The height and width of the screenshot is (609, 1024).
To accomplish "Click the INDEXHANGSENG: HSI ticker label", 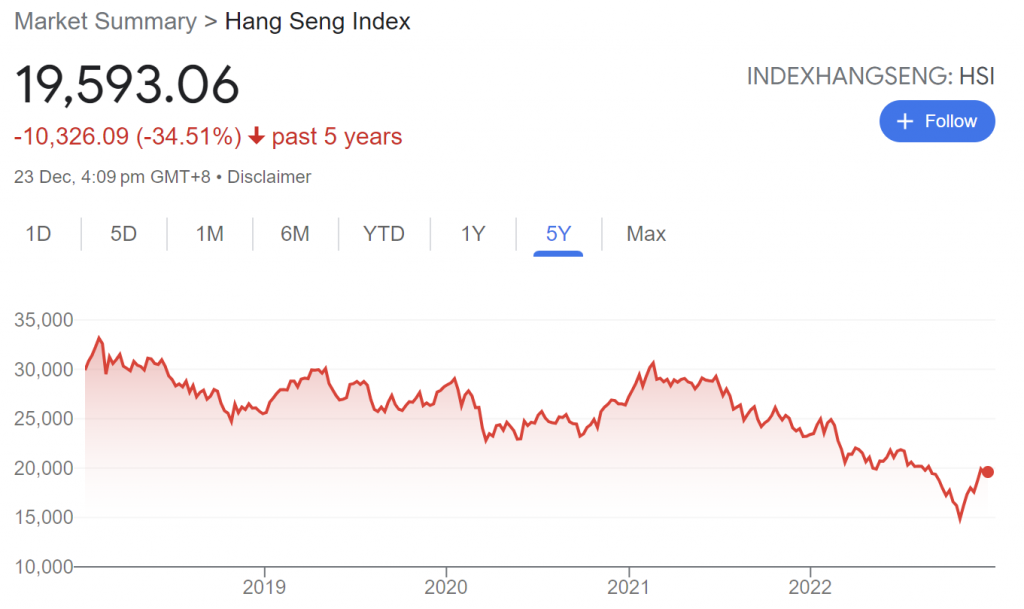I will [871, 76].
